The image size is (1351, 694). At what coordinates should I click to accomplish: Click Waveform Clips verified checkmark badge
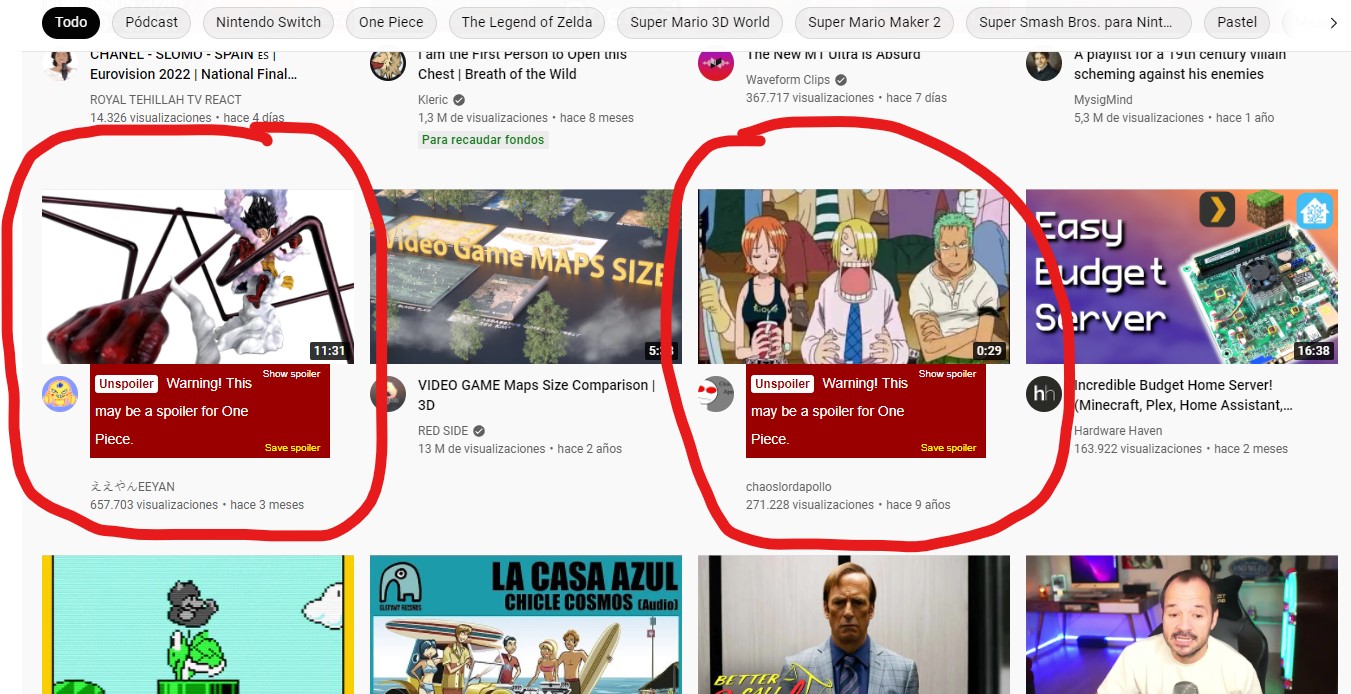[841, 80]
